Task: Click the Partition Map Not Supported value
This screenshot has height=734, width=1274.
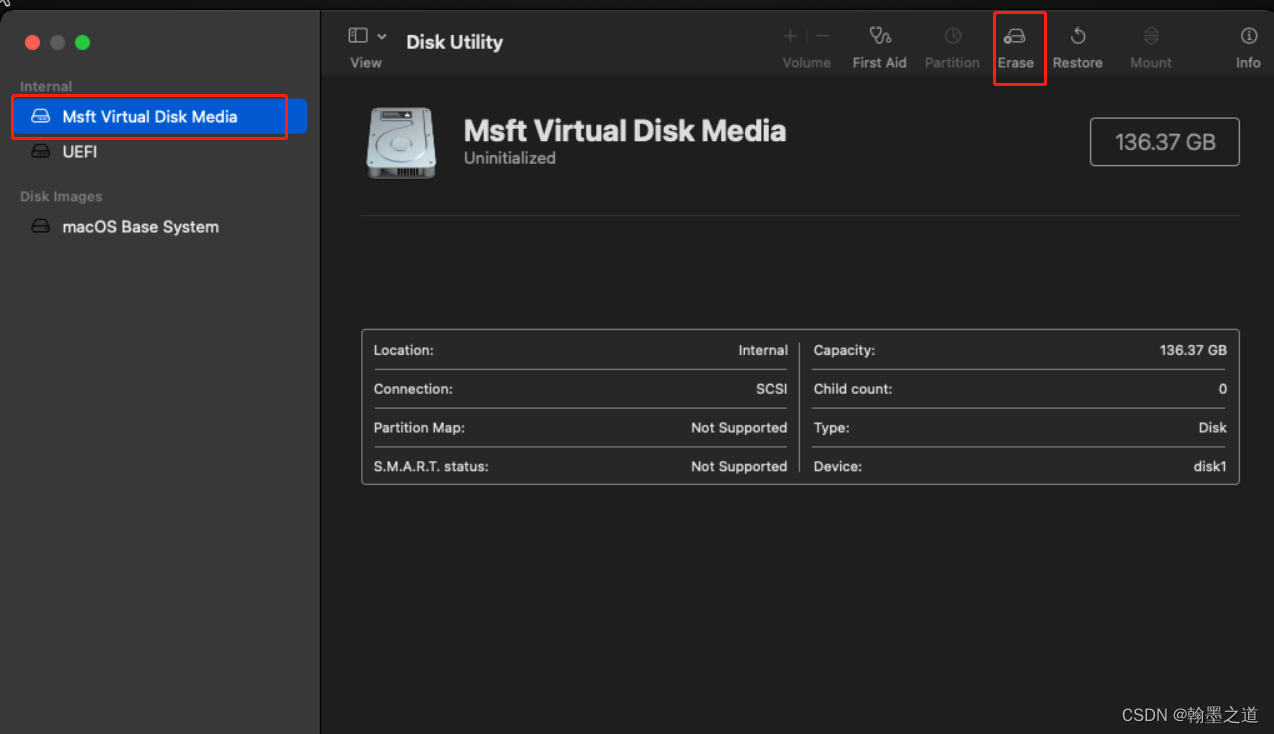Action: [x=739, y=428]
